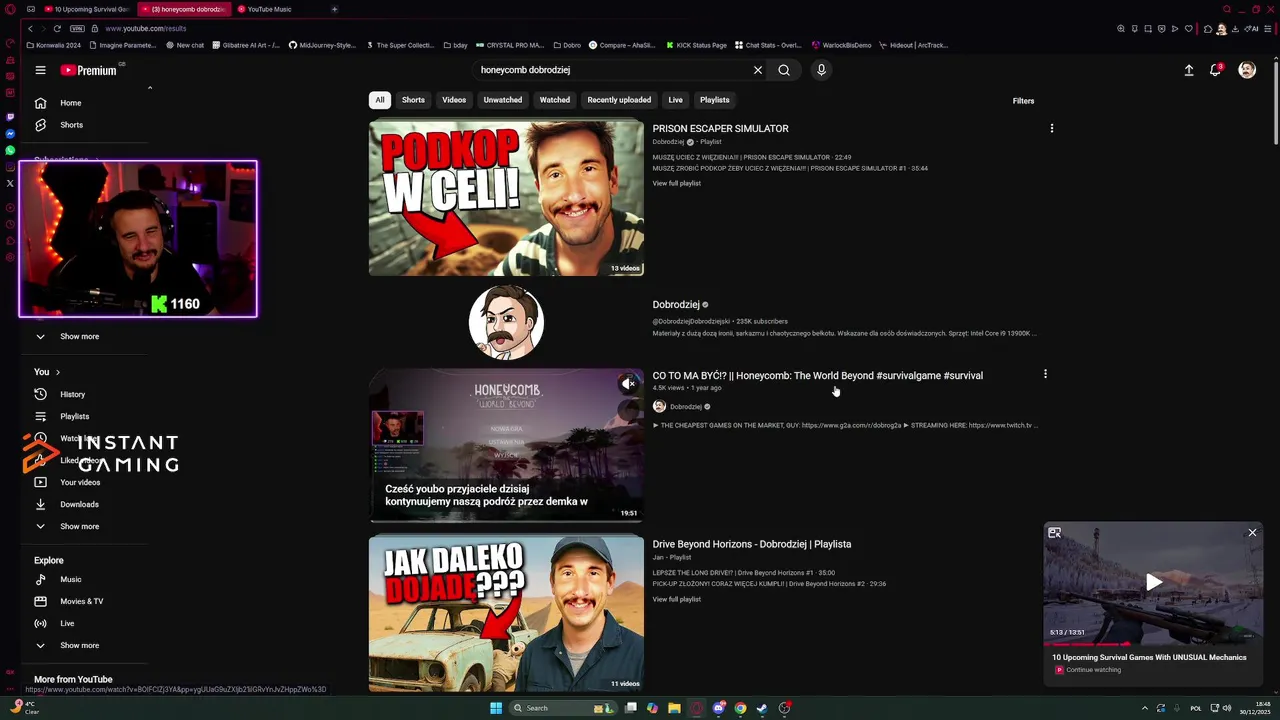Viewport: 1280px width, 720px height.
Task: Resume playback in the miniplayer
Action: (1154, 582)
